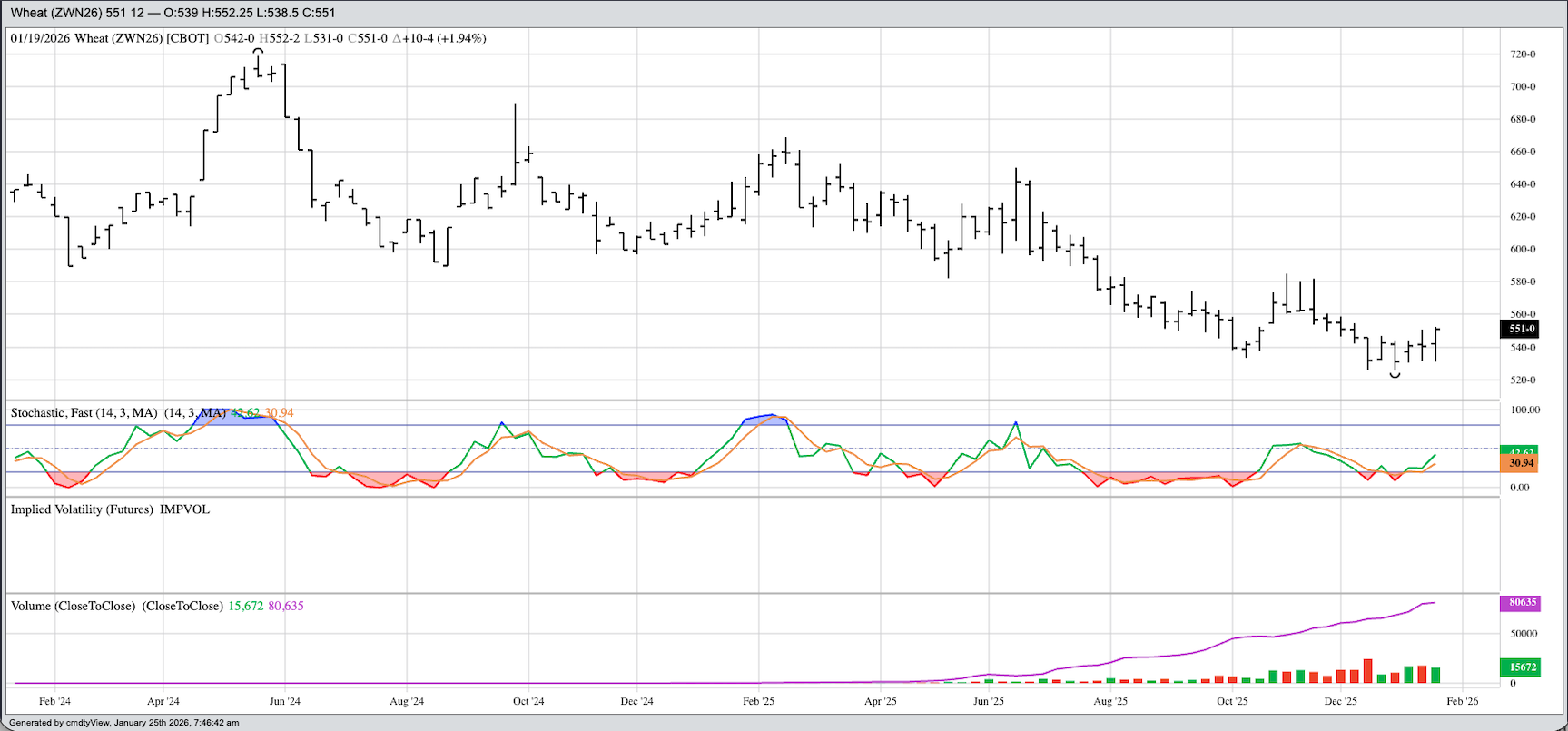Click the 720-0 price axis label
Viewport: 1568px width, 731px height.
1523,54
